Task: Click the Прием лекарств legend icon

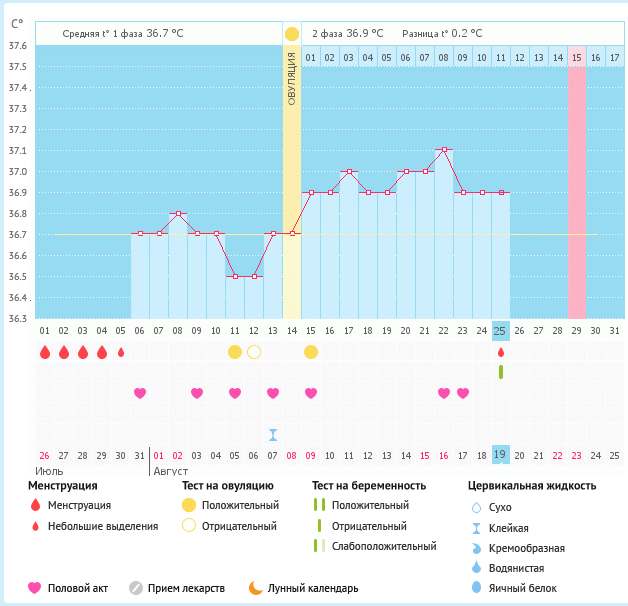Action: [x=136, y=588]
